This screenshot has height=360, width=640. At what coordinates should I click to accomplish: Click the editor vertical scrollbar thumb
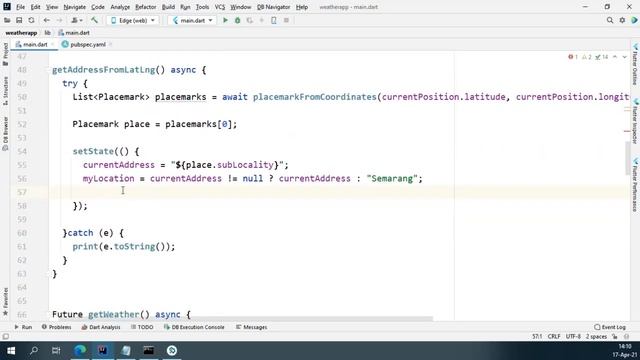click(627, 158)
